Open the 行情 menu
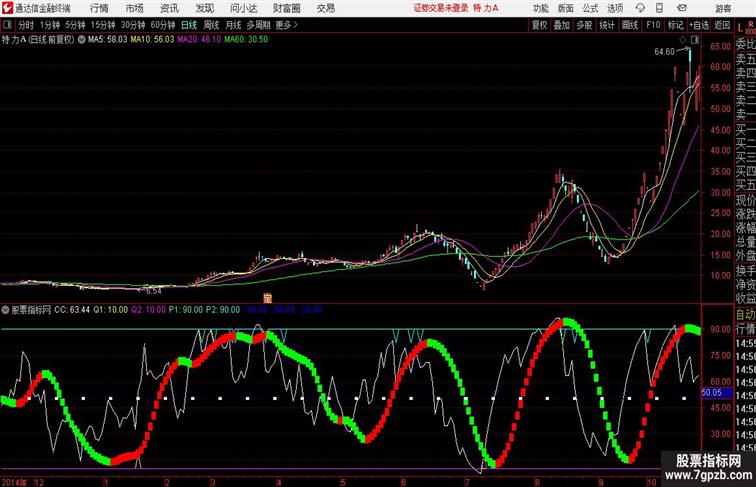756x487 pixels. coord(99,8)
